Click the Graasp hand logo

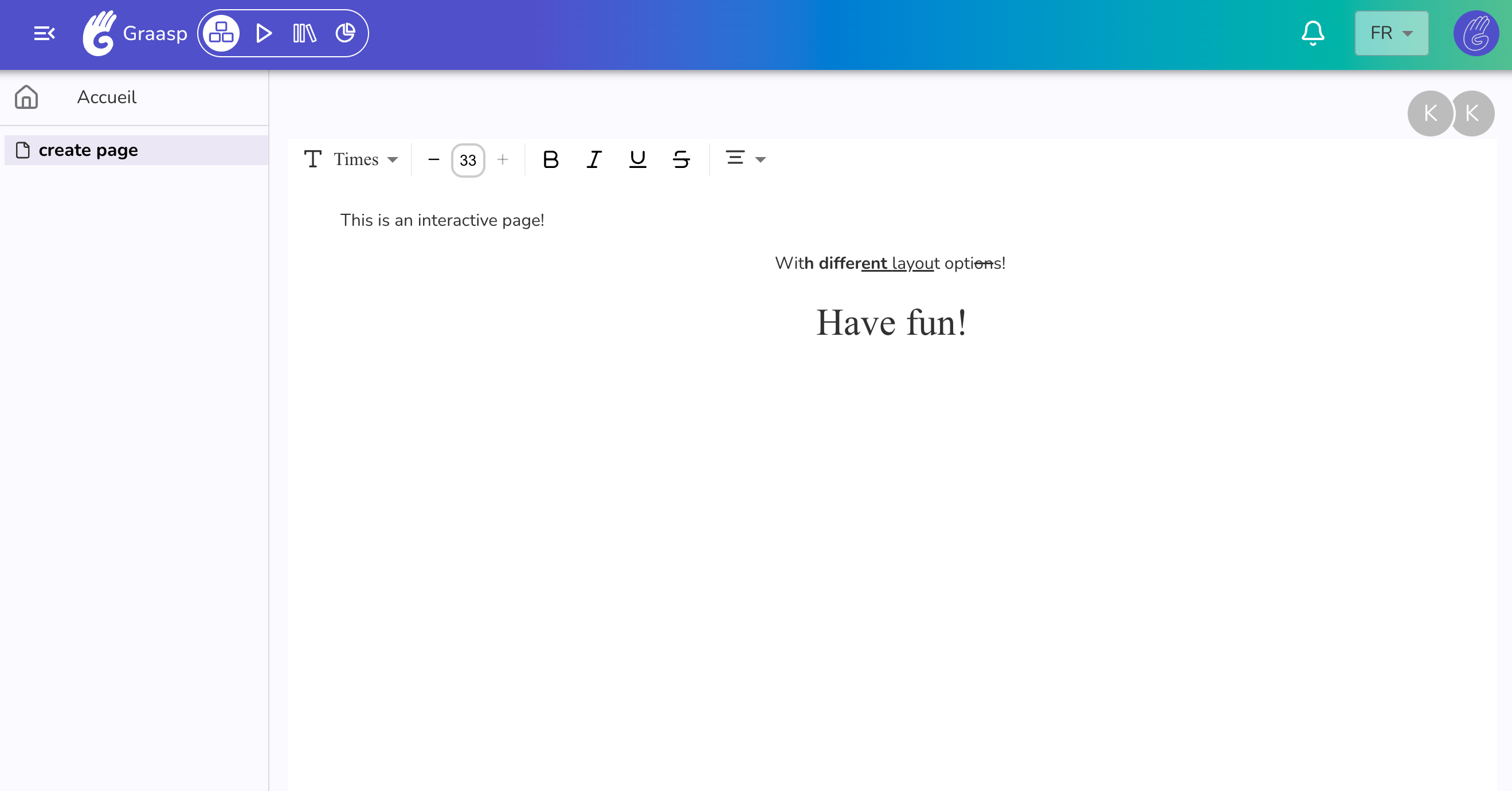(100, 33)
